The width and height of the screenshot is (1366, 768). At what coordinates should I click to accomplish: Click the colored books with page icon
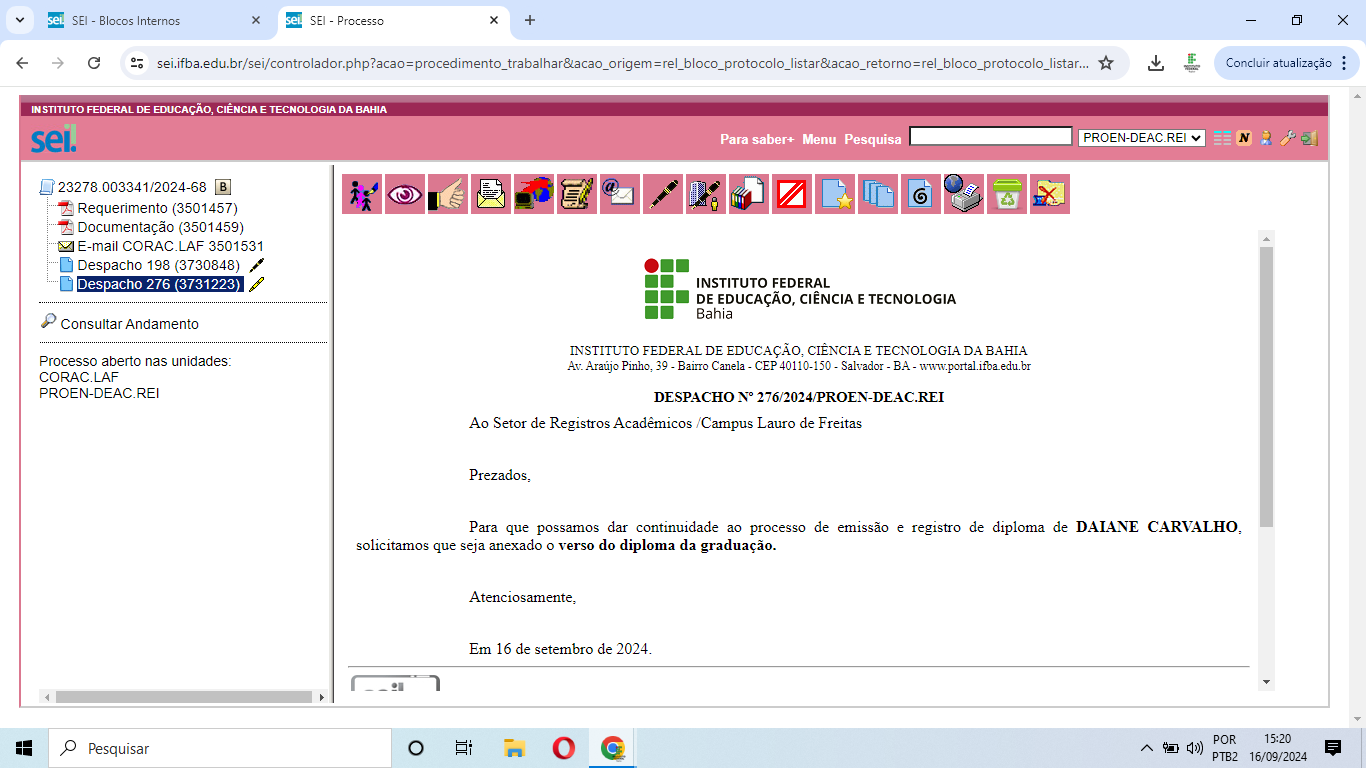[749, 194]
